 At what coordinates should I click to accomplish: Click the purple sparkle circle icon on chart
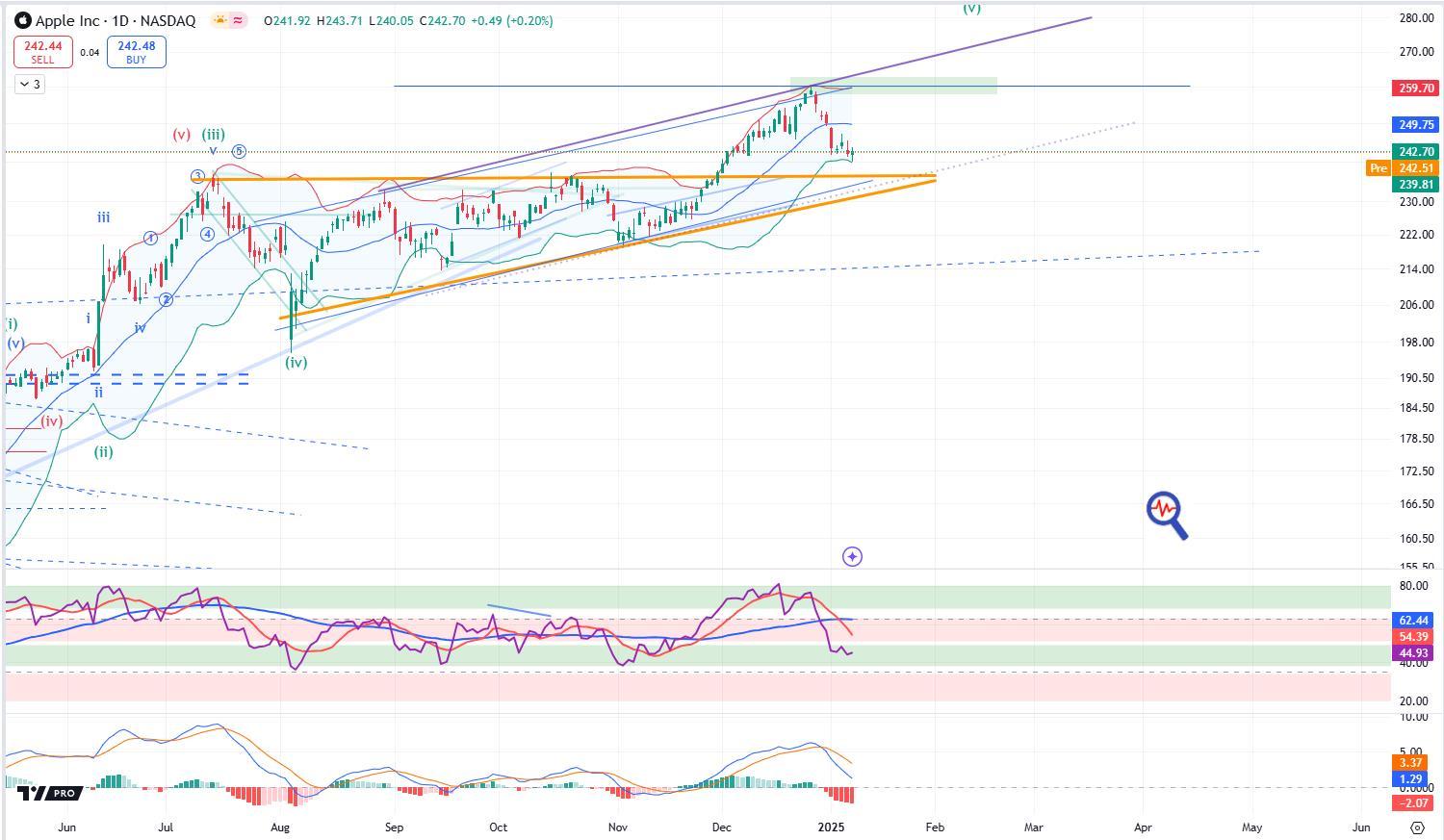click(852, 556)
